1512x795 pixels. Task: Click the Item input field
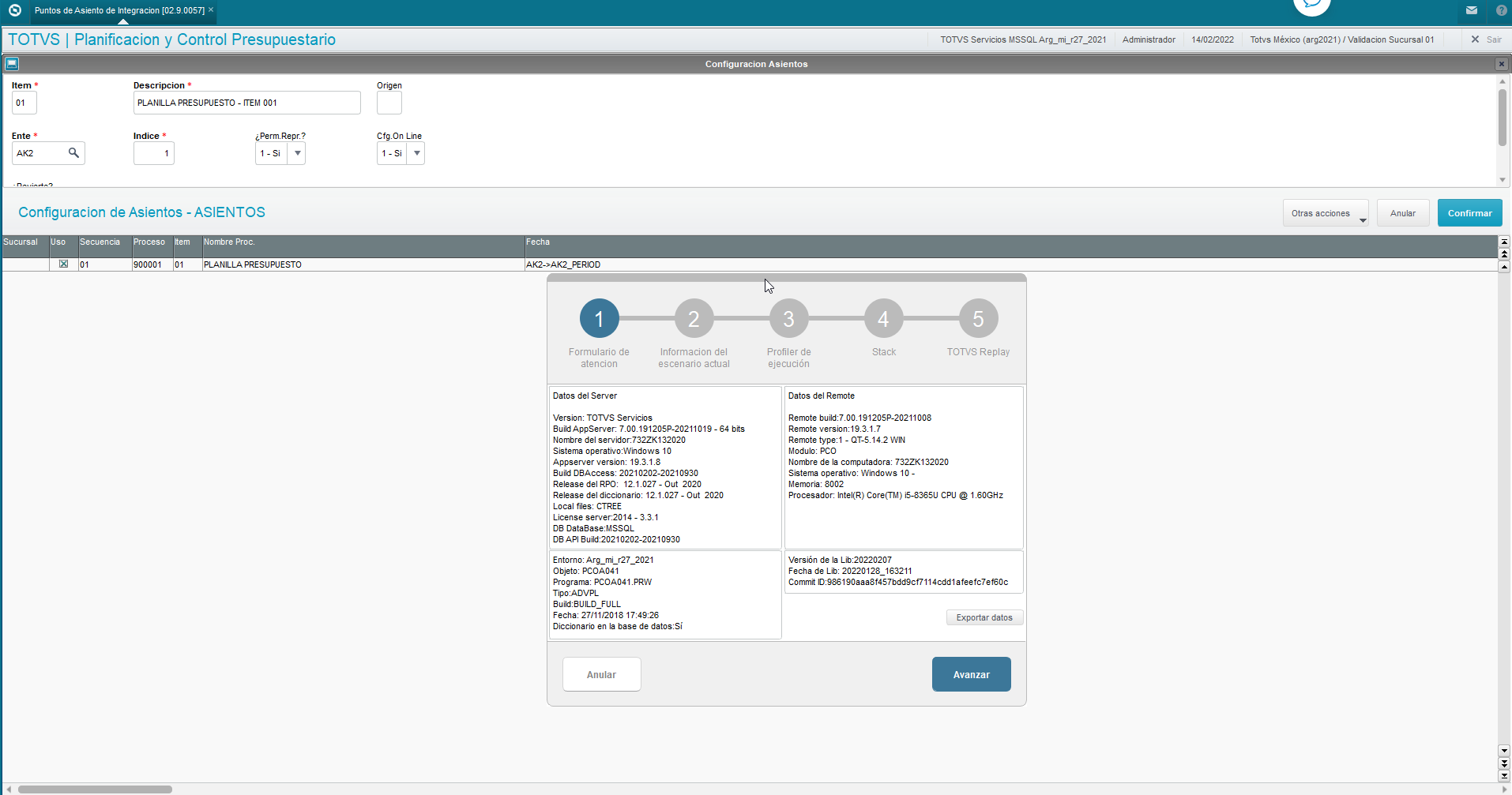[24, 103]
